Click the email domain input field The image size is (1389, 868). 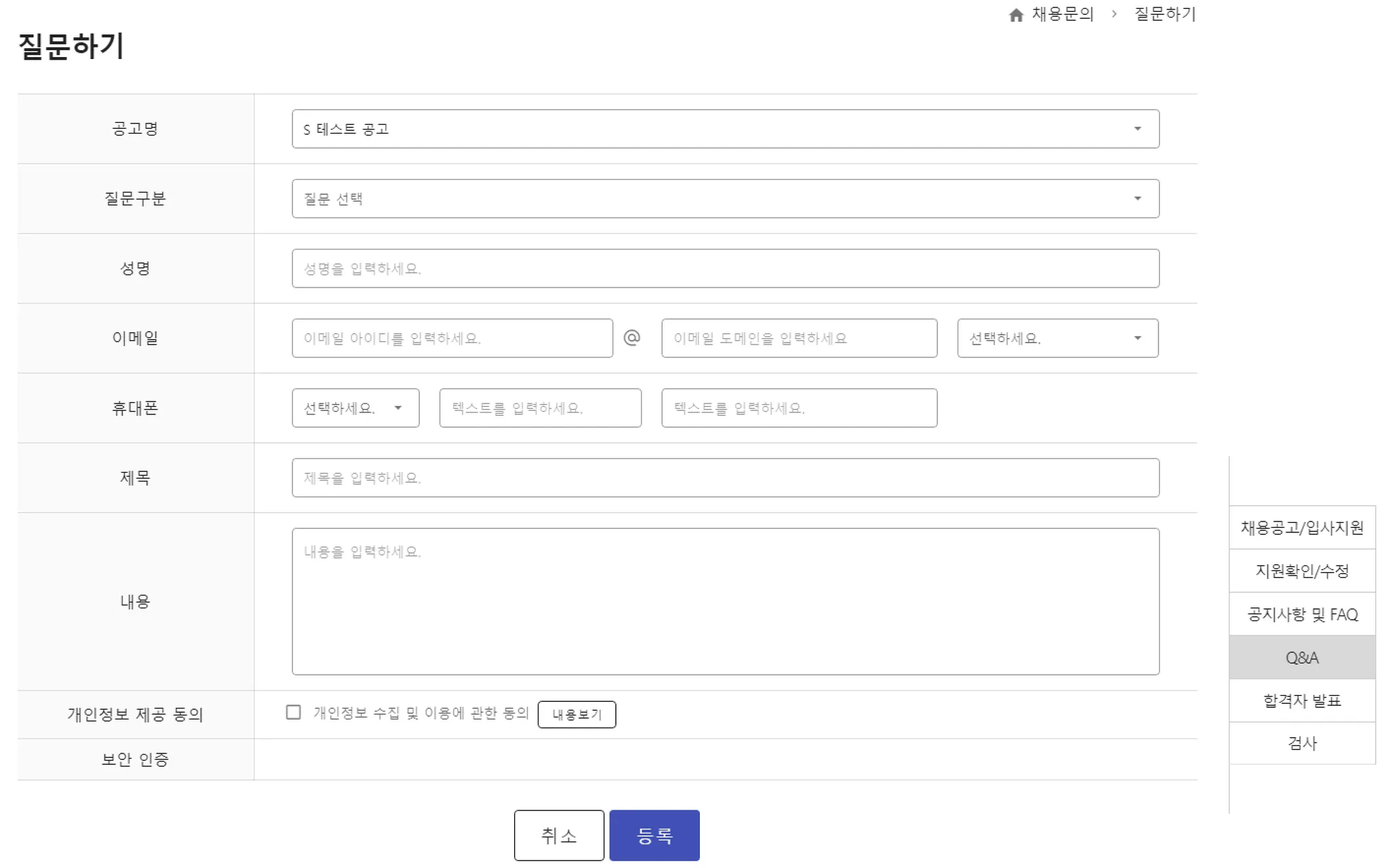pyautogui.click(x=799, y=338)
